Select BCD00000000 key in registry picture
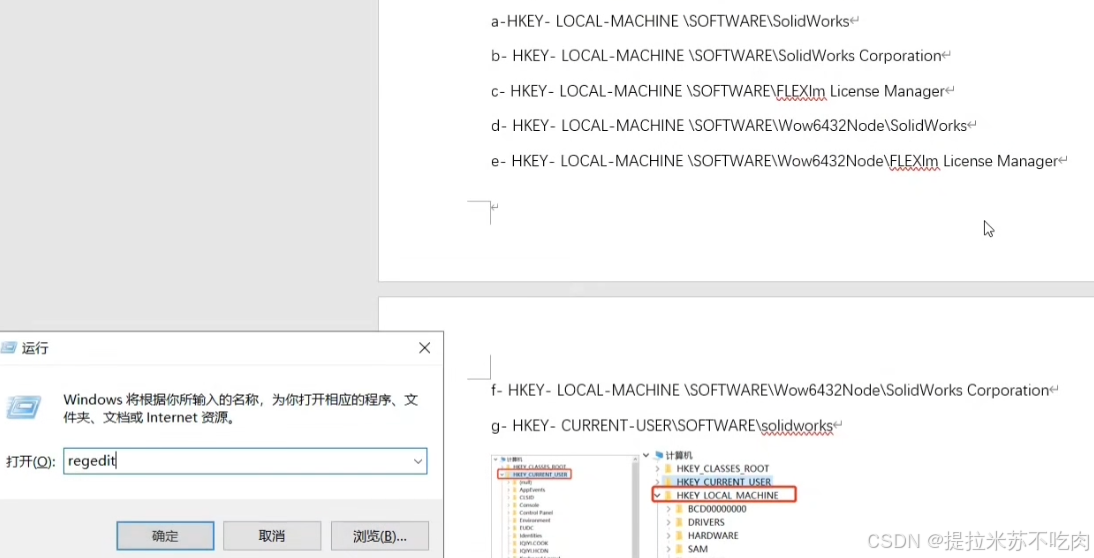The image size is (1094, 558). tap(717, 509)
